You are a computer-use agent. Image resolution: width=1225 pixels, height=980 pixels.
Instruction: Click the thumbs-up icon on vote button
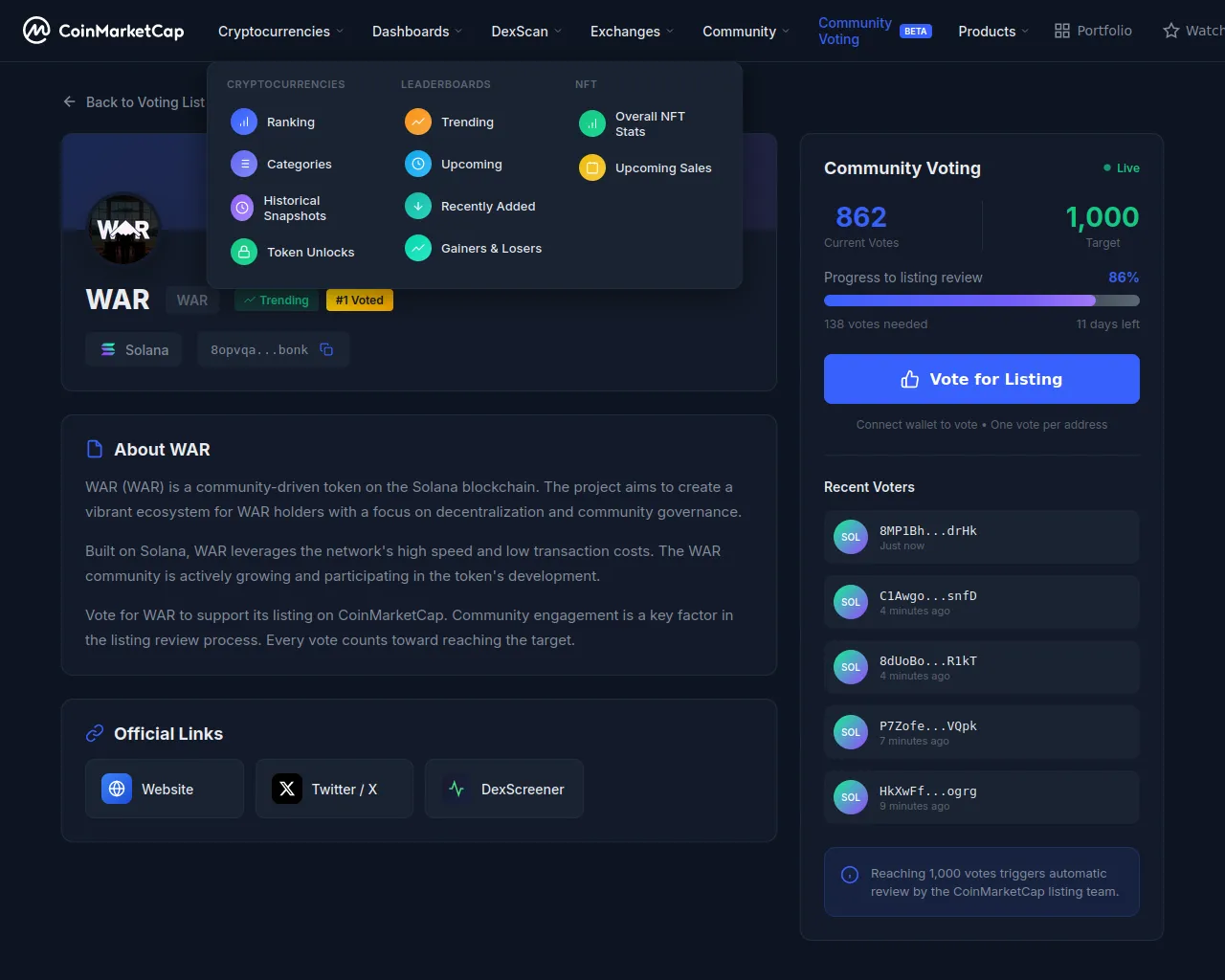(910, 379)
